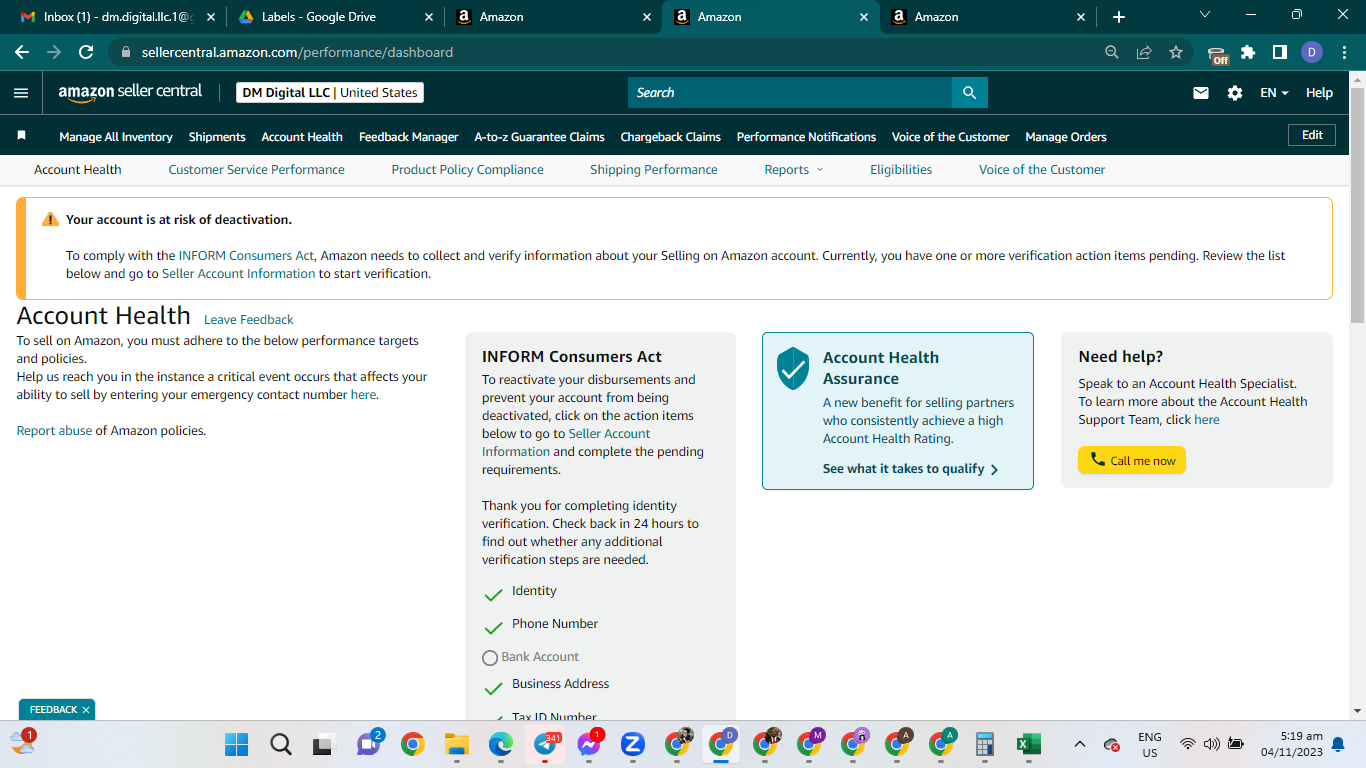The height and width of the screenshot is (768, 1366).
Task: Click the Call me now button
Action: tap(1132, 460)
